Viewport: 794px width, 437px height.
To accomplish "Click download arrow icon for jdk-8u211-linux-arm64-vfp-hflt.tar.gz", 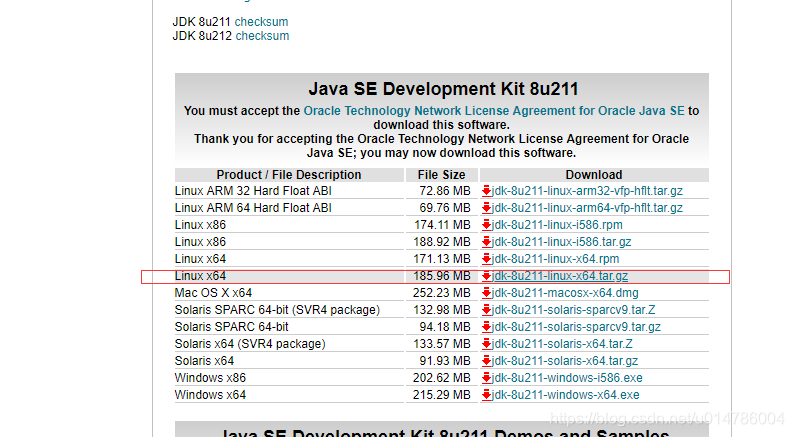I will 486,208.
